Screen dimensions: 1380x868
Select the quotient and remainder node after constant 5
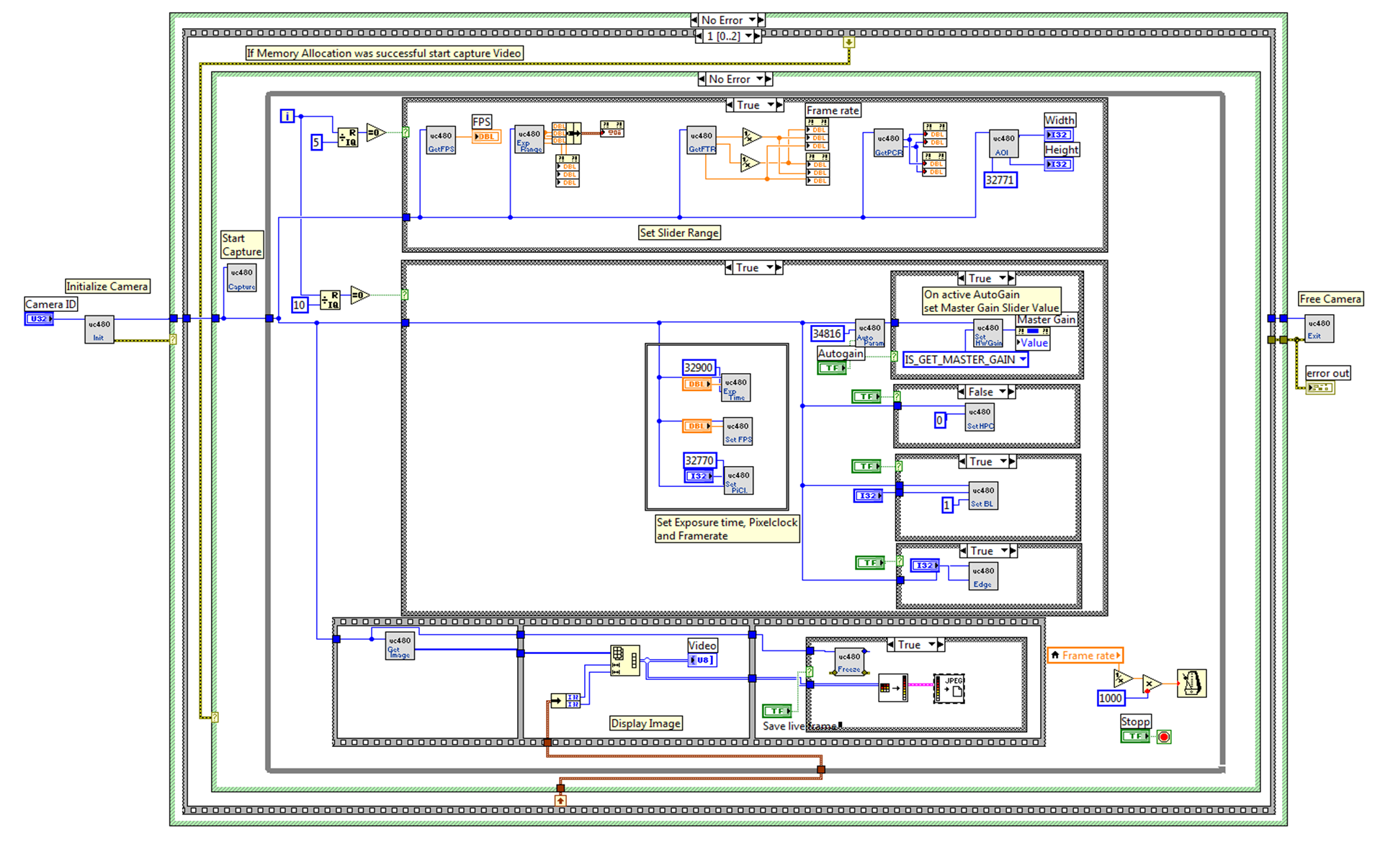coord(348,137)
